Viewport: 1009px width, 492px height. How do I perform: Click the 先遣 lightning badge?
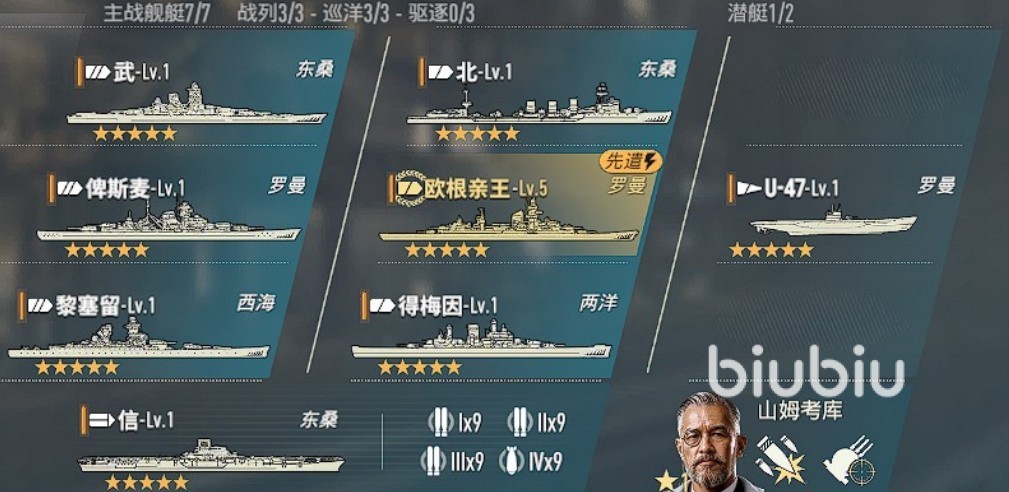pos(631,161)
